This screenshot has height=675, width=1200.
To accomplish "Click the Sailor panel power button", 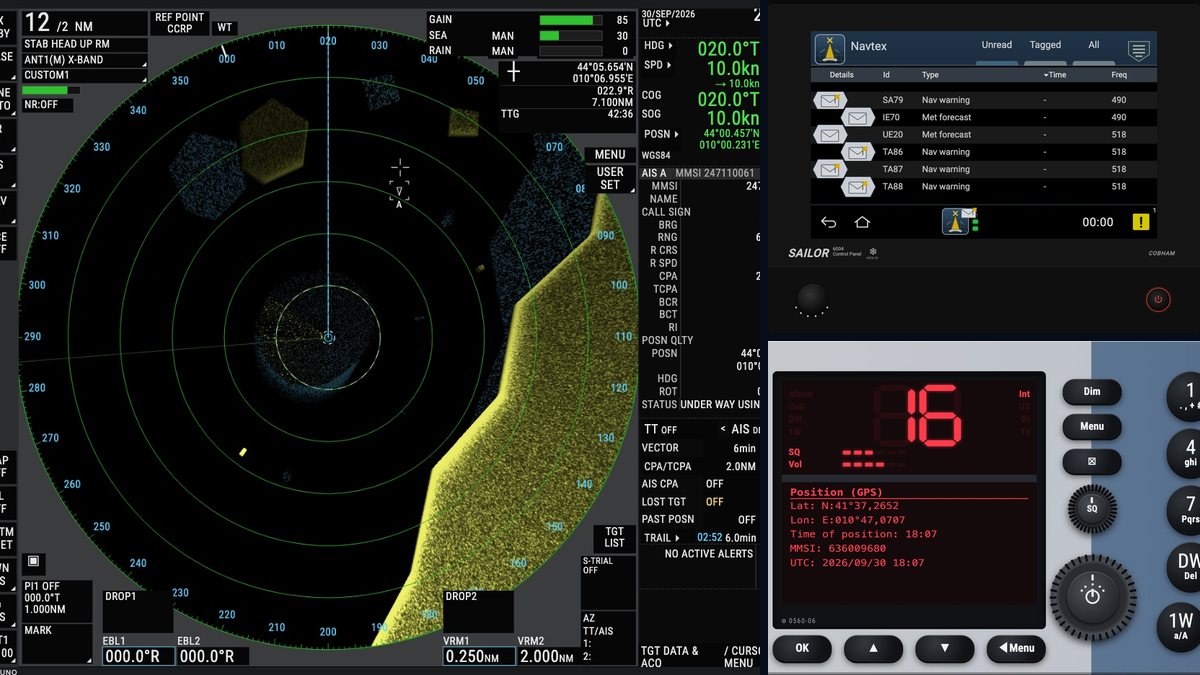I will point(1158,299).
